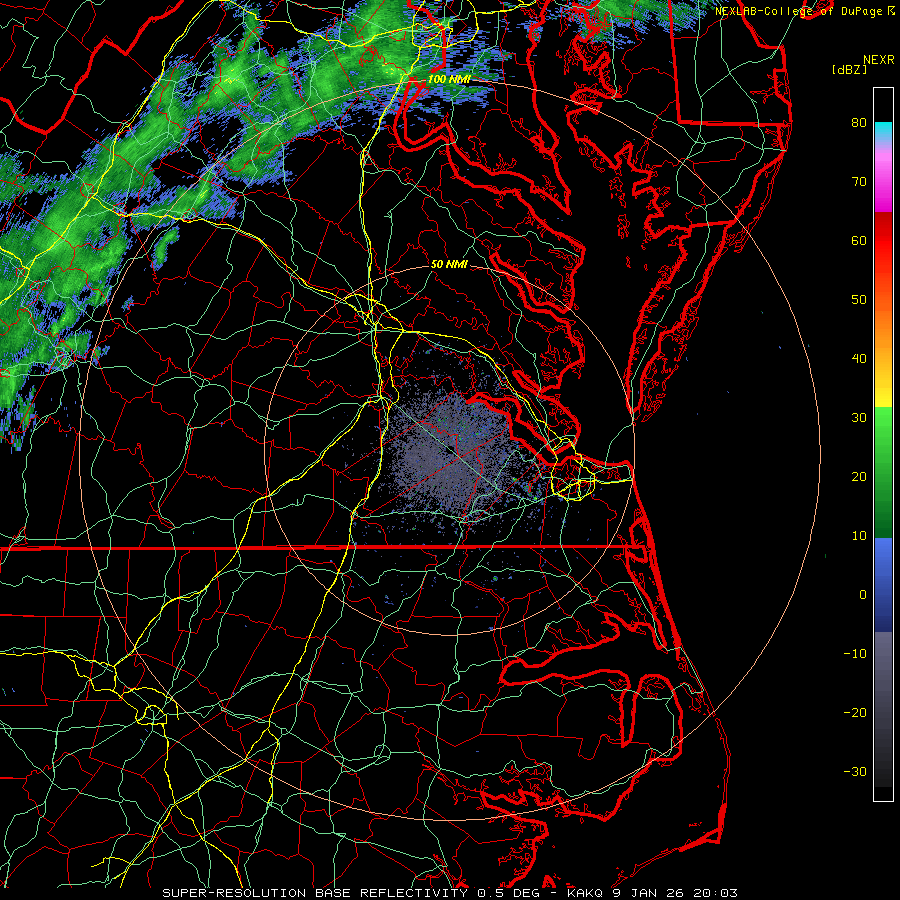The image size is (900, 900).
Task: Click the 20 value on dBZ scale
Action: [x=859, y=477]
